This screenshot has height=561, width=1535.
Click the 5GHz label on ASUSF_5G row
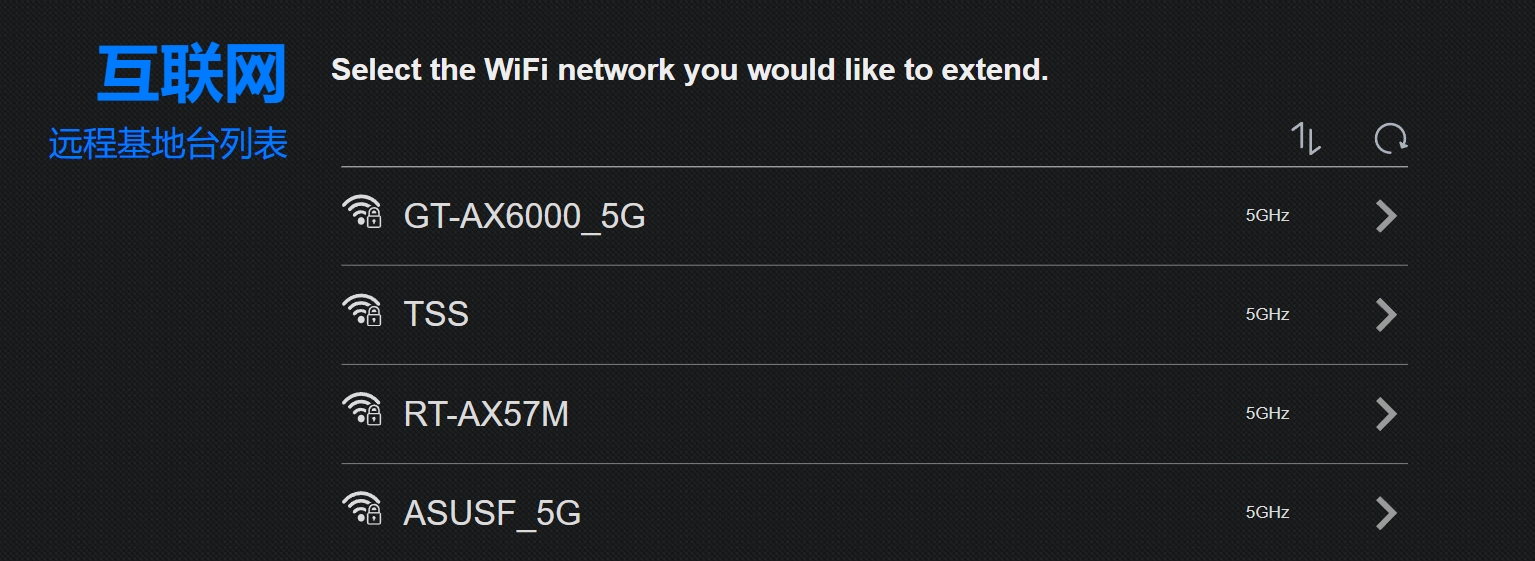1267,512
